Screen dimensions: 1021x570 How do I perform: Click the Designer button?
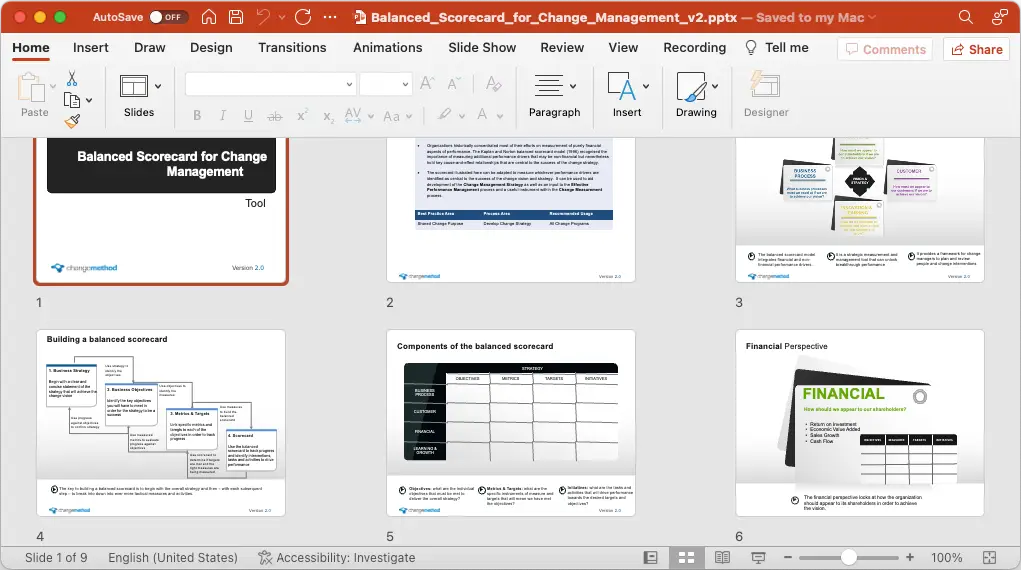766,94
